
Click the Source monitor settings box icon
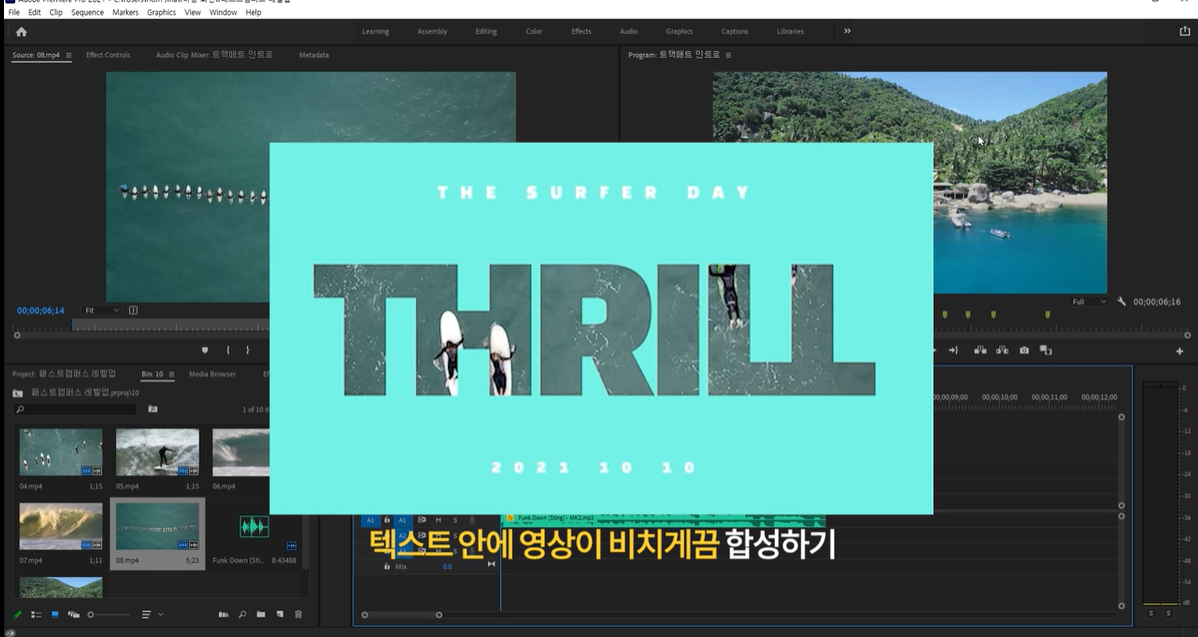click(x=133, y=310)
